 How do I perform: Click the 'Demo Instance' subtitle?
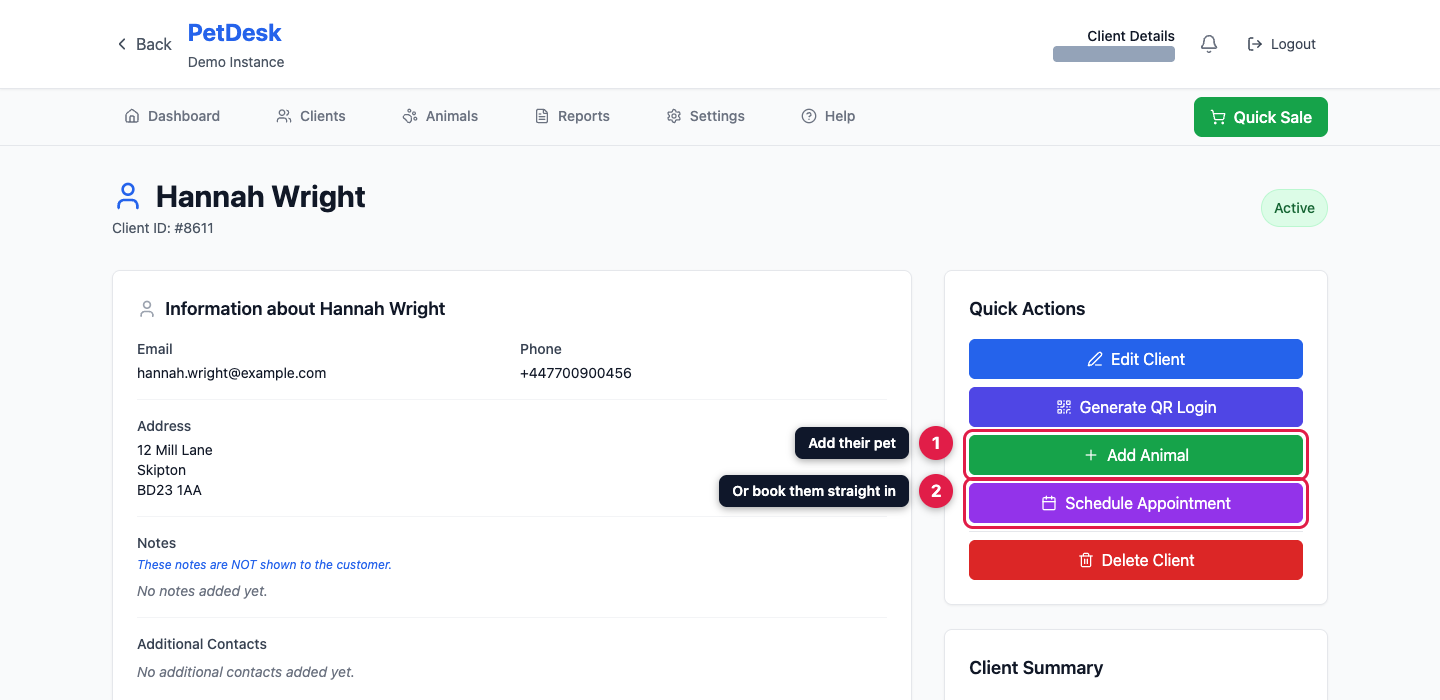click(x=236, y=62)
